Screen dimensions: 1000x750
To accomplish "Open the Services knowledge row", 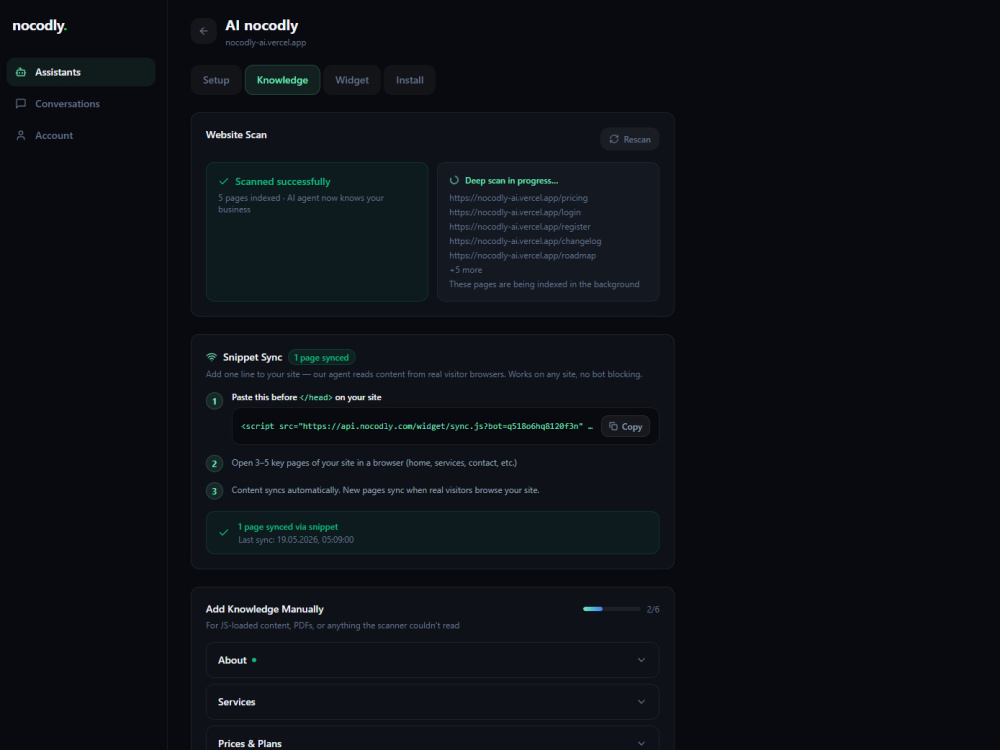I will tap(432, 702).
